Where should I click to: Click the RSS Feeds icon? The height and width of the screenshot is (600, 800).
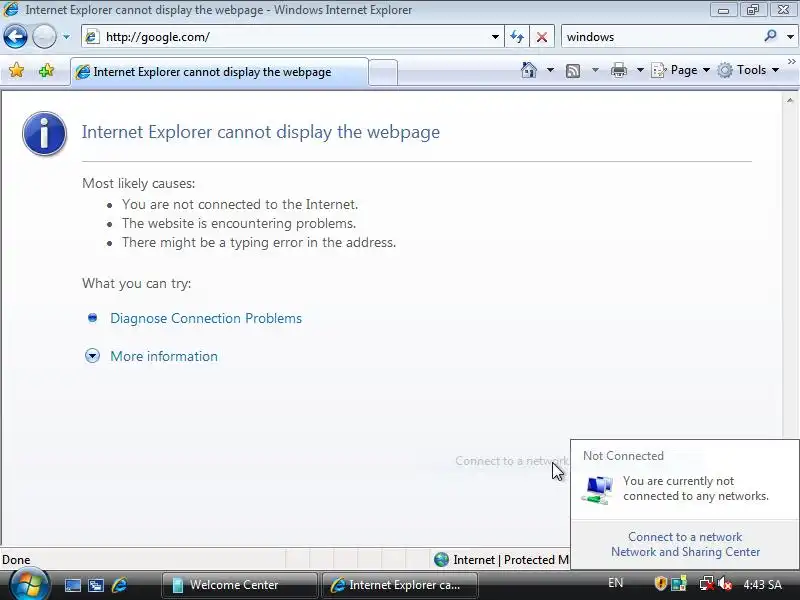[x=573, y=70]
